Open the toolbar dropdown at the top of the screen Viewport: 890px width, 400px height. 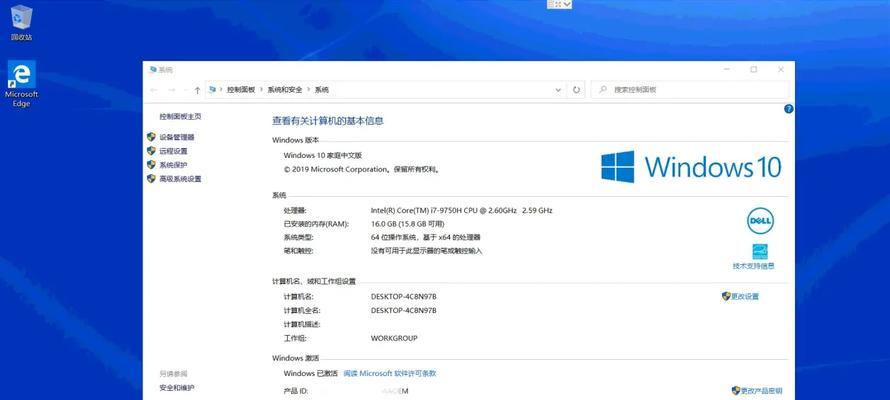567,4
